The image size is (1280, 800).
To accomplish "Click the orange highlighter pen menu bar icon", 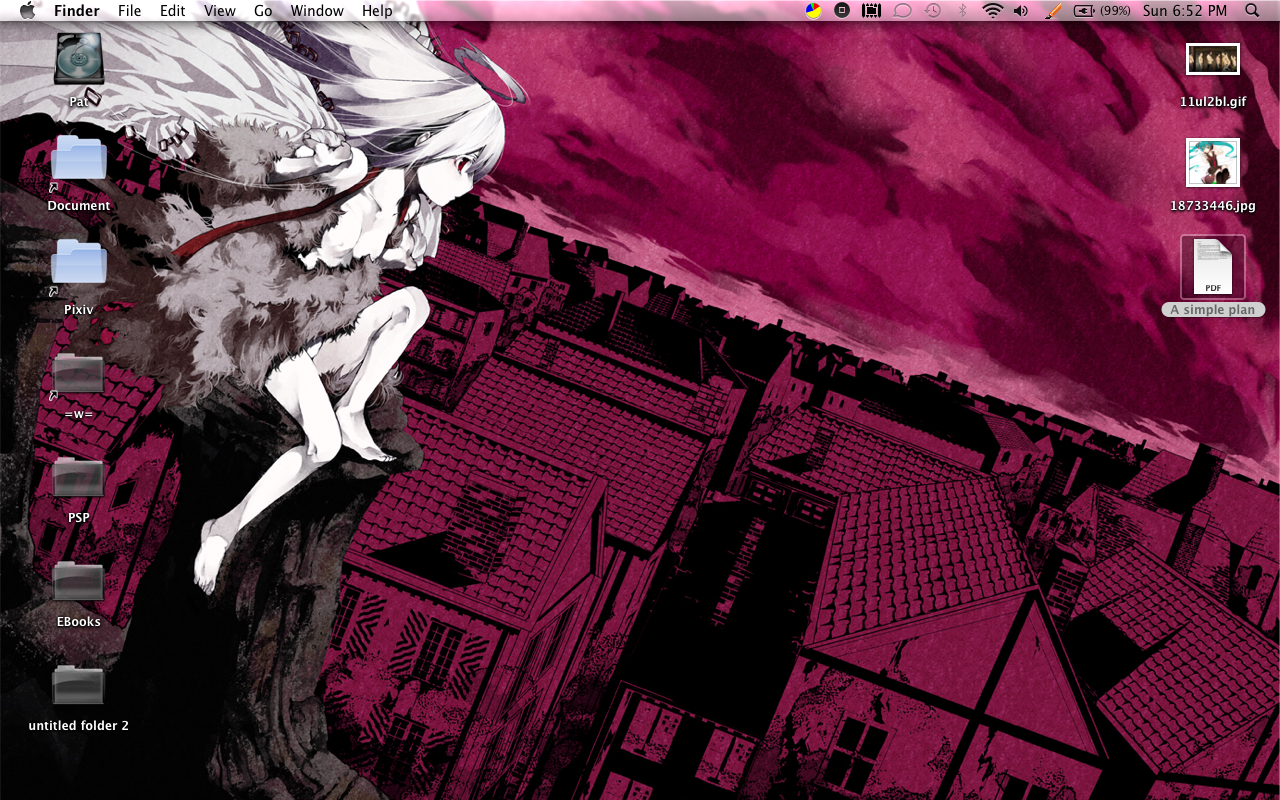I will tap(1053, 11).
